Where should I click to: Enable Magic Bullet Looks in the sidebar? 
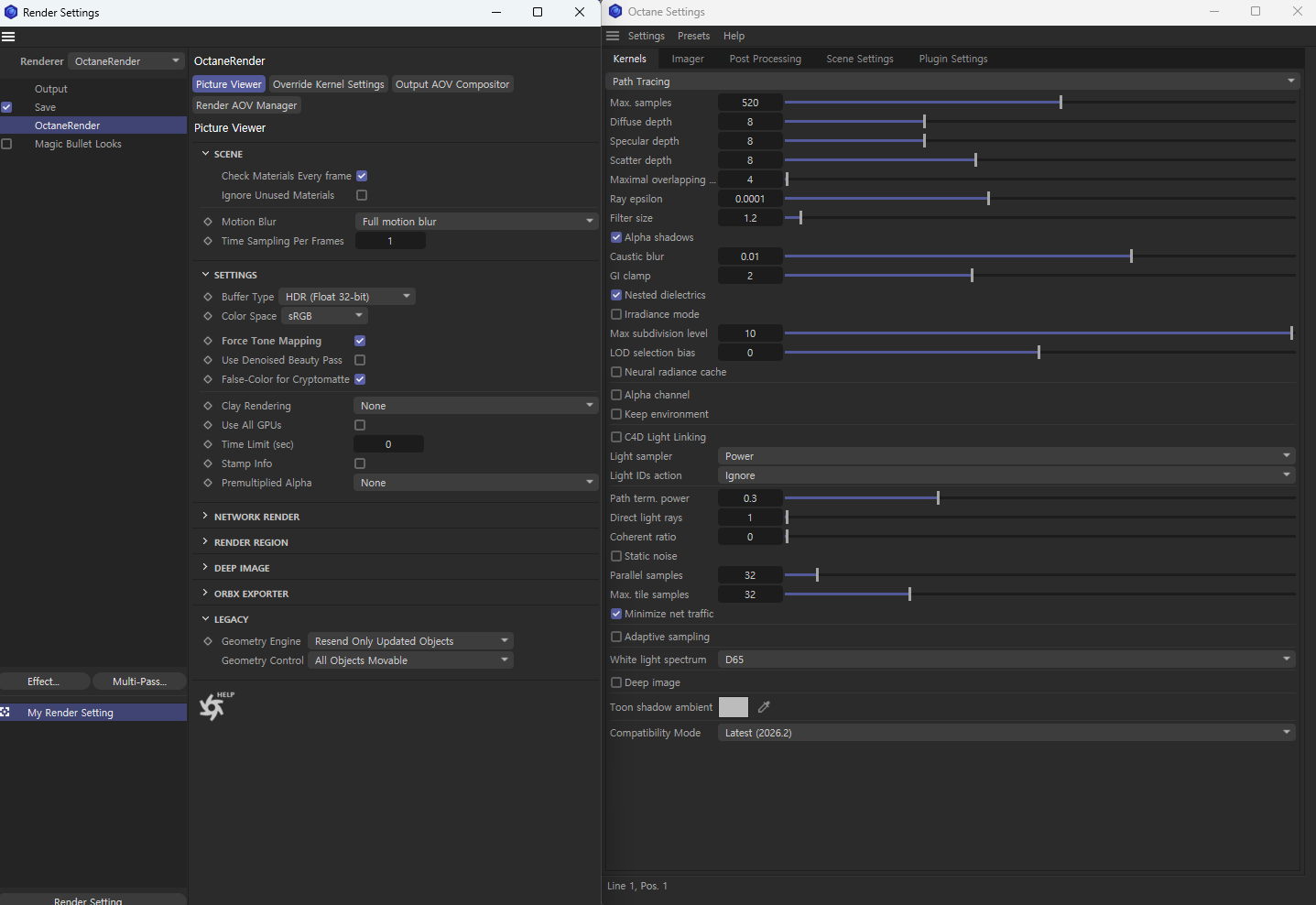pyautogui.click(x=6, y=144)
